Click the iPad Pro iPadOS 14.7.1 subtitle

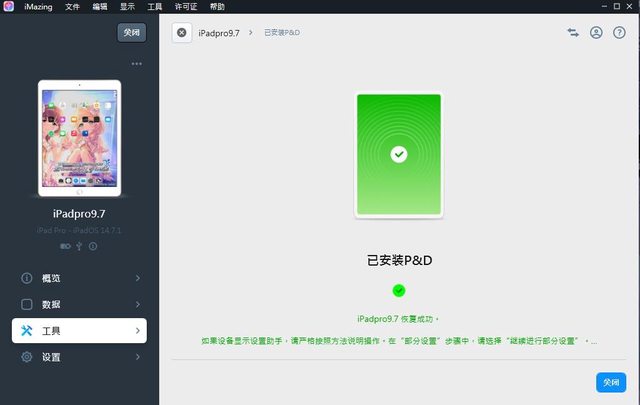tap(79, 230)
